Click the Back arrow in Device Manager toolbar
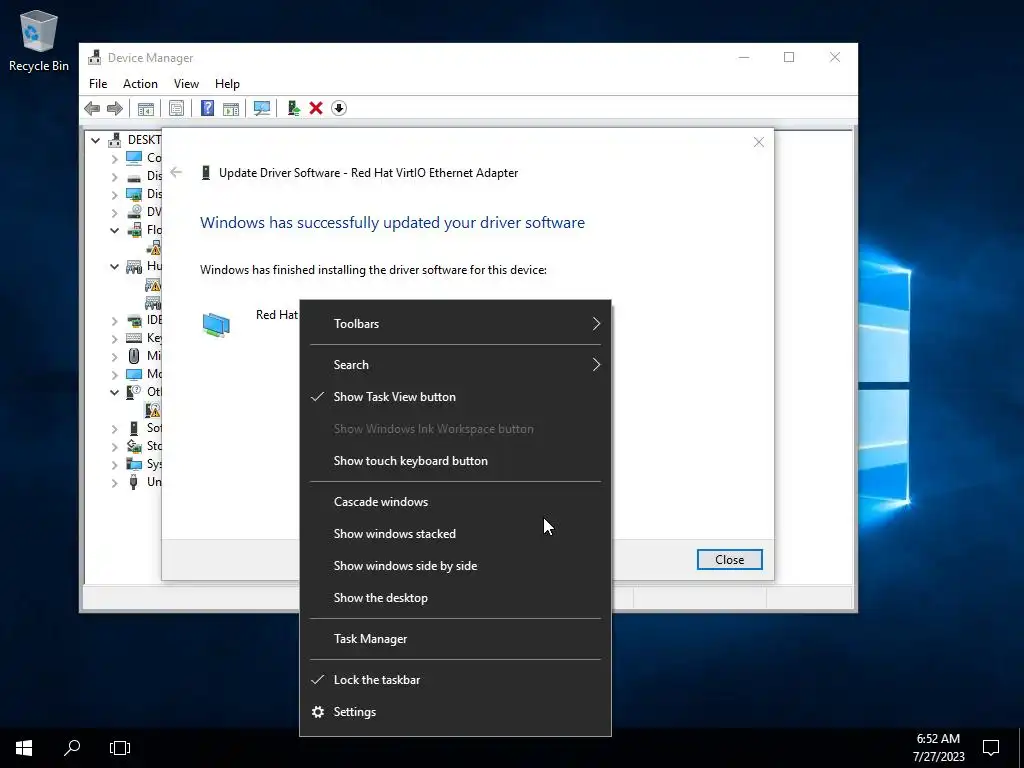The image size is (1024, 768). click(92, 108)
